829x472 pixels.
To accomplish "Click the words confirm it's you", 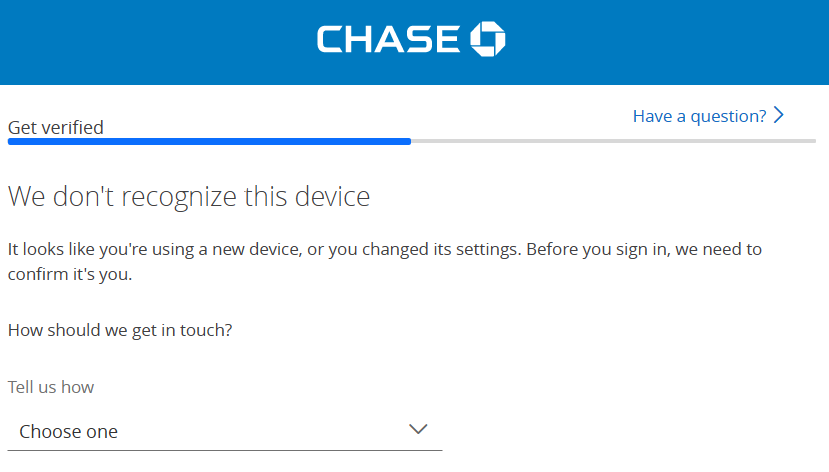I will tap(70, 274).
